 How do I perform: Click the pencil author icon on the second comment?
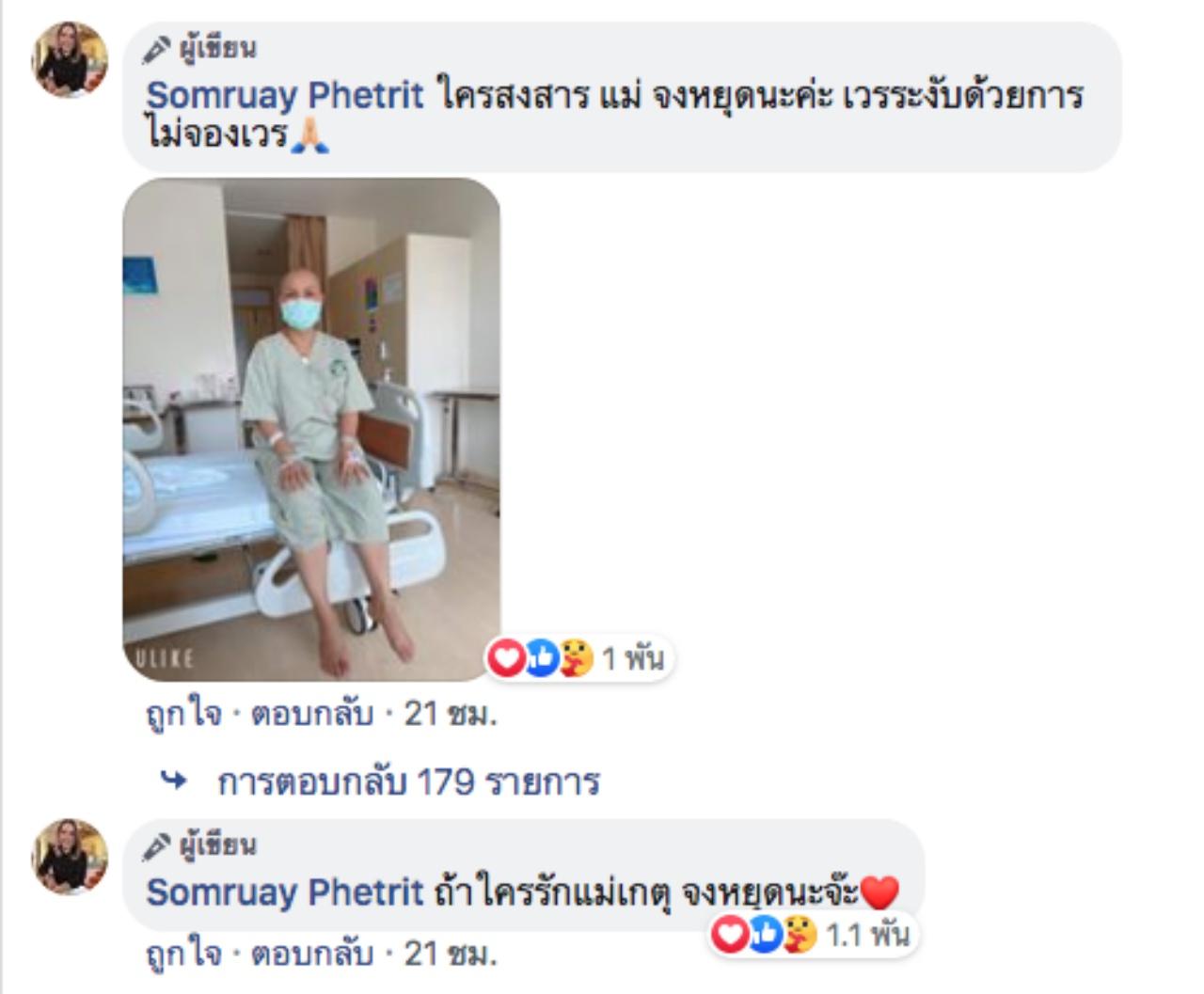tap(156, 847)
